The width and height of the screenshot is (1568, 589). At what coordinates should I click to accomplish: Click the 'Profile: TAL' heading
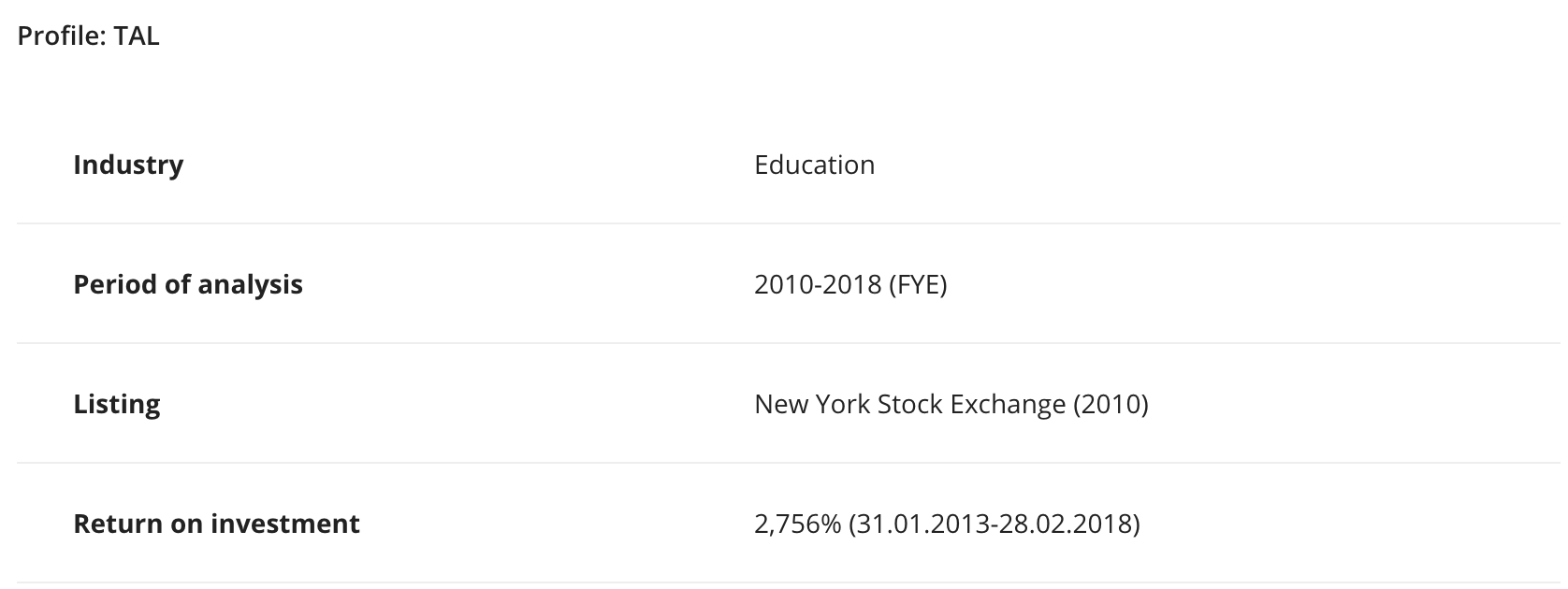(89, 36)
